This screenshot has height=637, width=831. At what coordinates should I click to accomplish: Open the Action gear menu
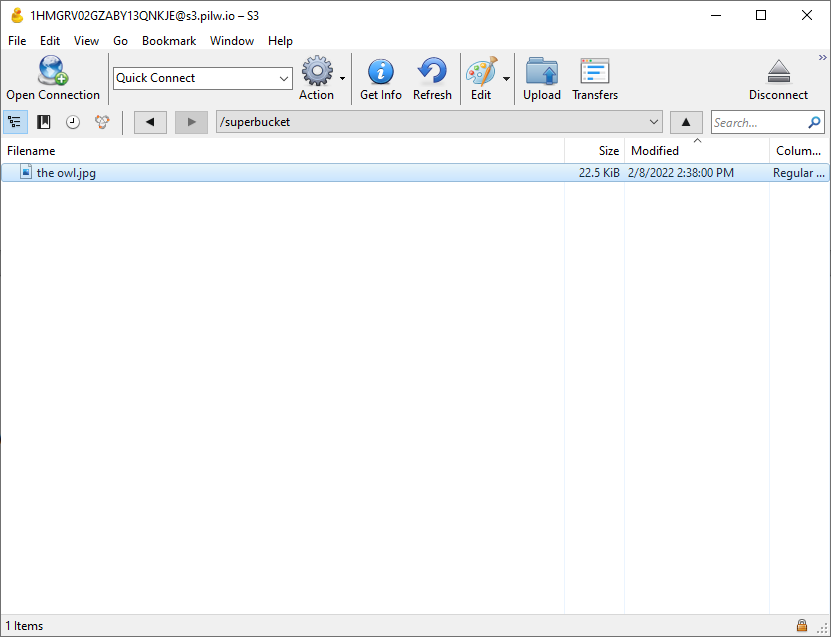[x=317, y=71]
